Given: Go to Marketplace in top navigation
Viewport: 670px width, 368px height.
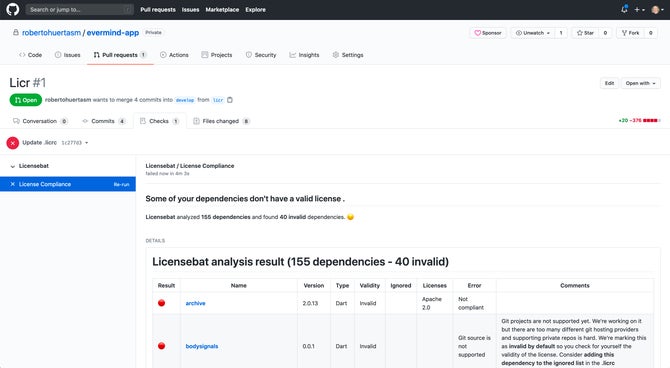Looking at the screenshot, I should tap(222, 9).
